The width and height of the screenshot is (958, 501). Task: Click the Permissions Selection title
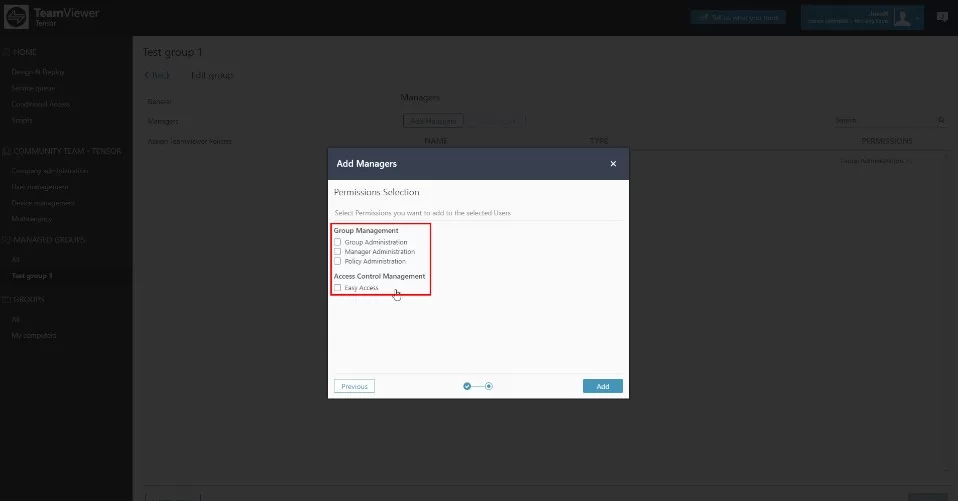click(376, 192)
